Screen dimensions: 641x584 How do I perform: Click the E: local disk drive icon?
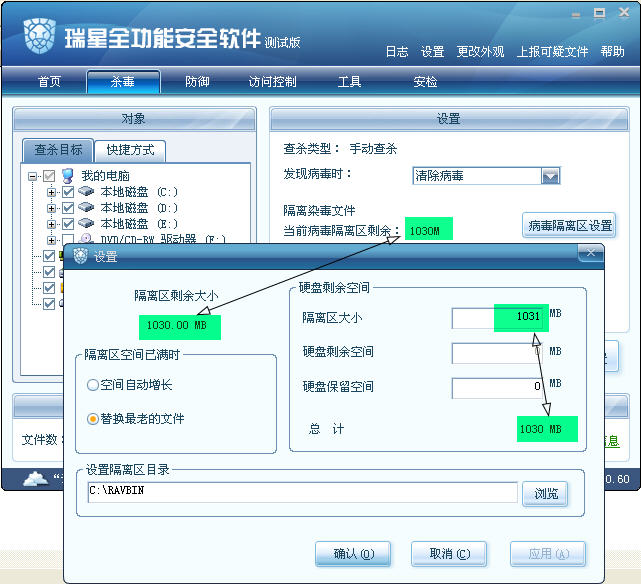coord(86,223)
